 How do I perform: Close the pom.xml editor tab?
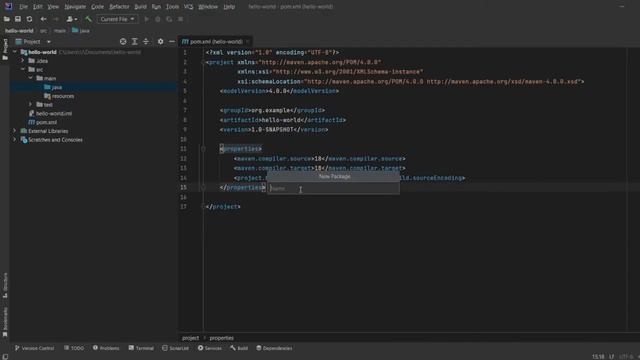tap(248, 42)
